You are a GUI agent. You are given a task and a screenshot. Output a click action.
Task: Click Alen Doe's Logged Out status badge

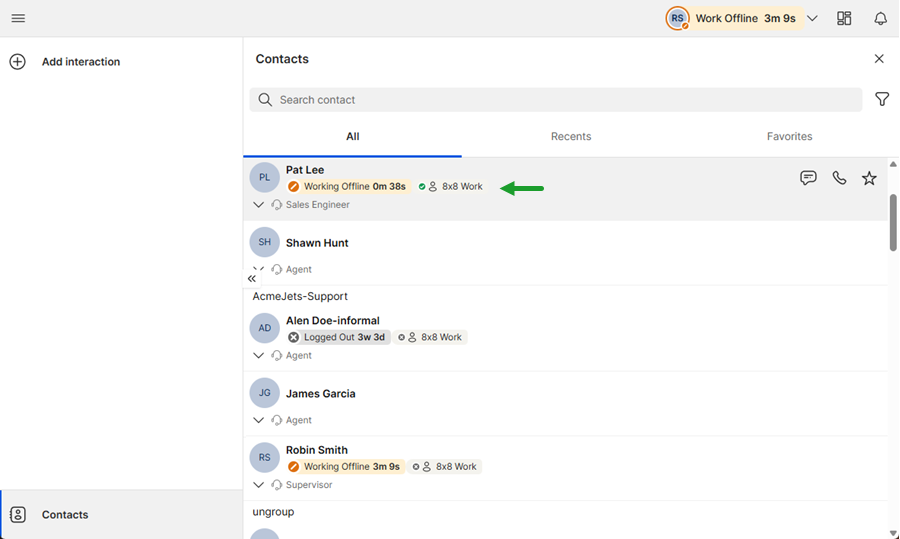point(338,338)
